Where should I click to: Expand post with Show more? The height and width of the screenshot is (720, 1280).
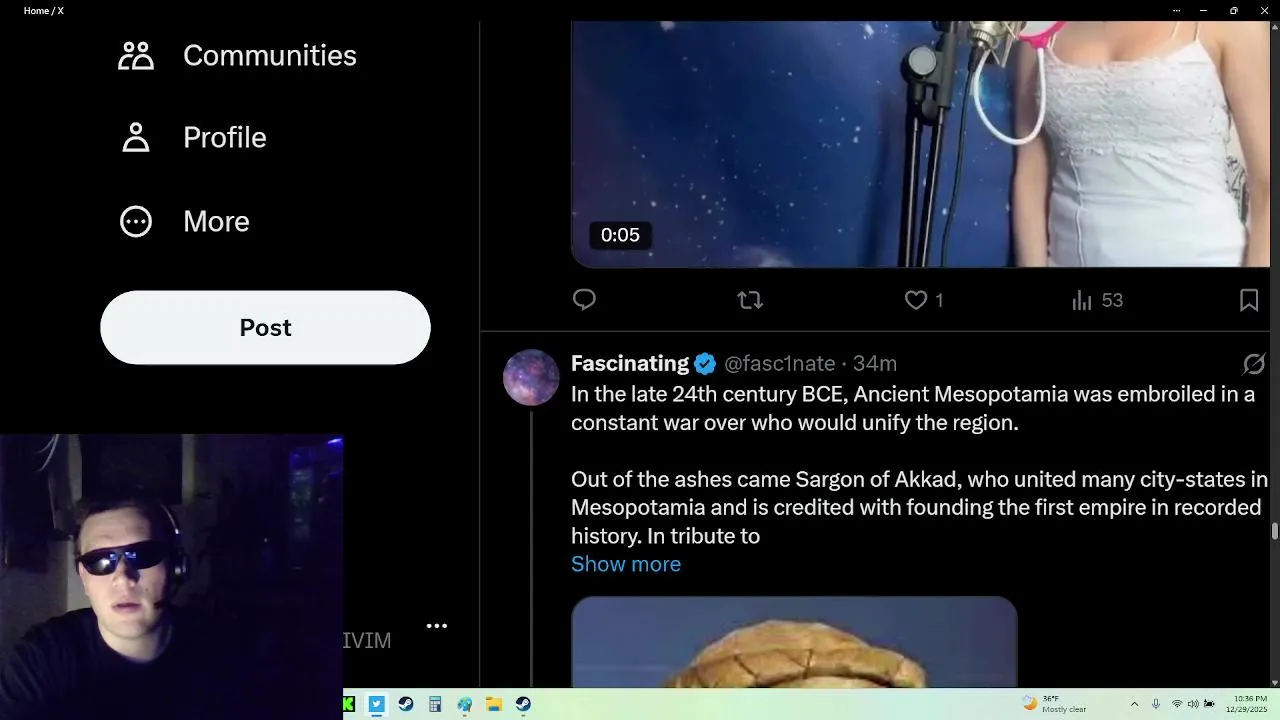click(x=626, y=564)
